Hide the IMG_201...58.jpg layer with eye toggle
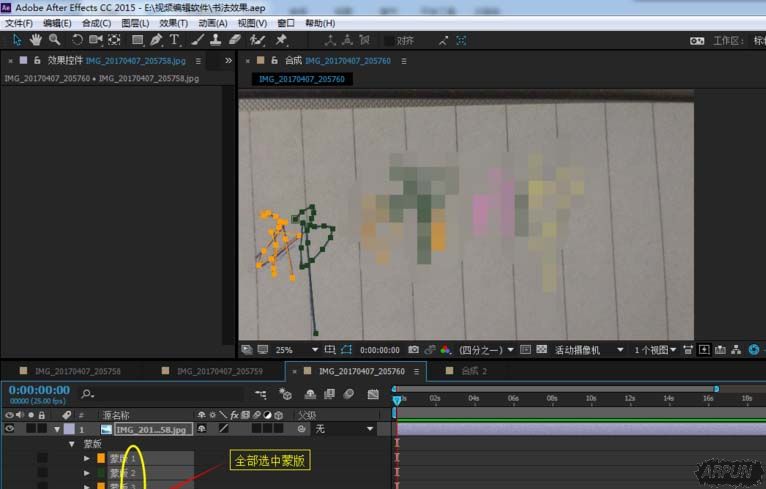 pos(9,429)
